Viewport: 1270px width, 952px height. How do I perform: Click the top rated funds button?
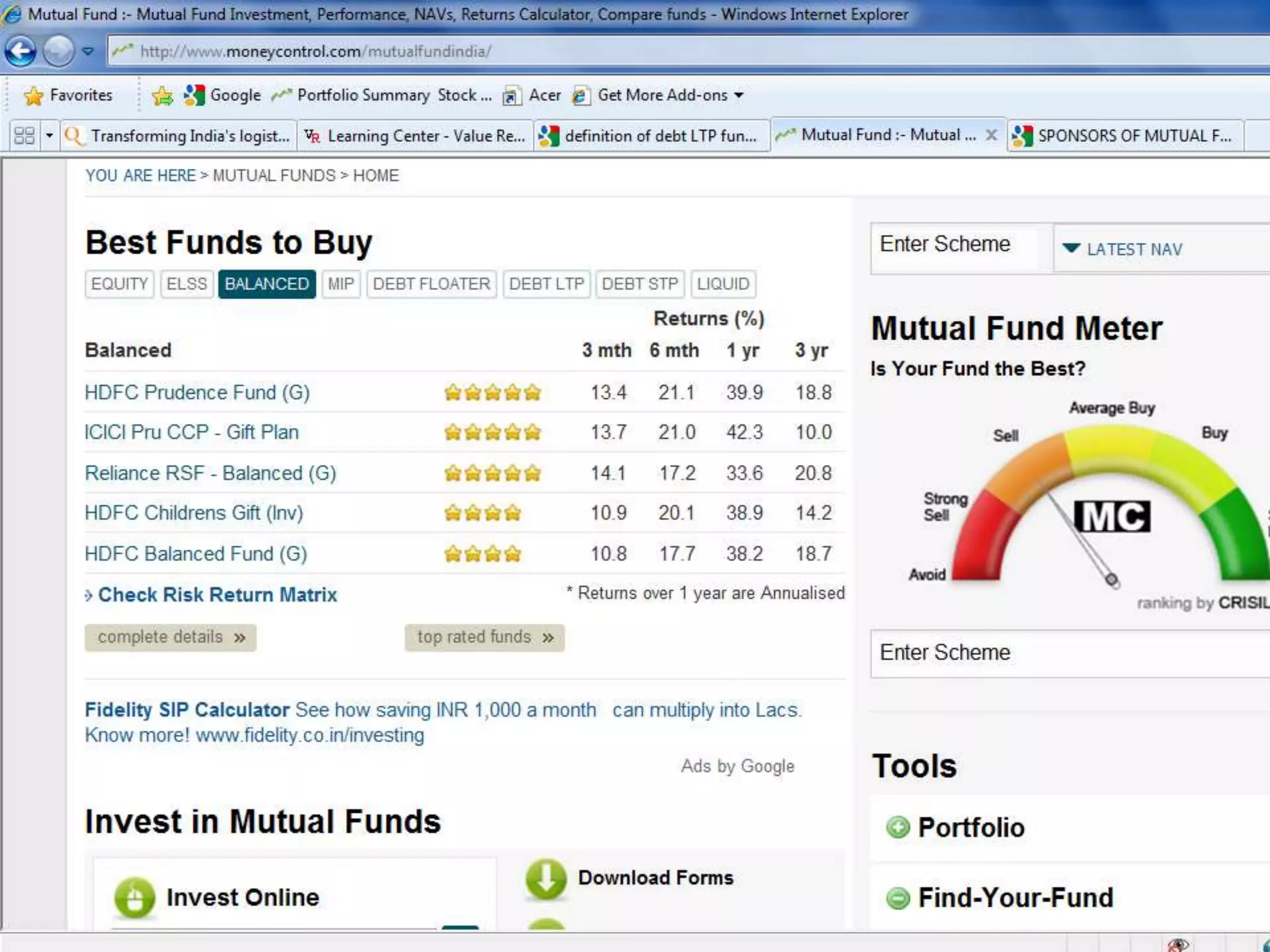(x=484, y=637)
